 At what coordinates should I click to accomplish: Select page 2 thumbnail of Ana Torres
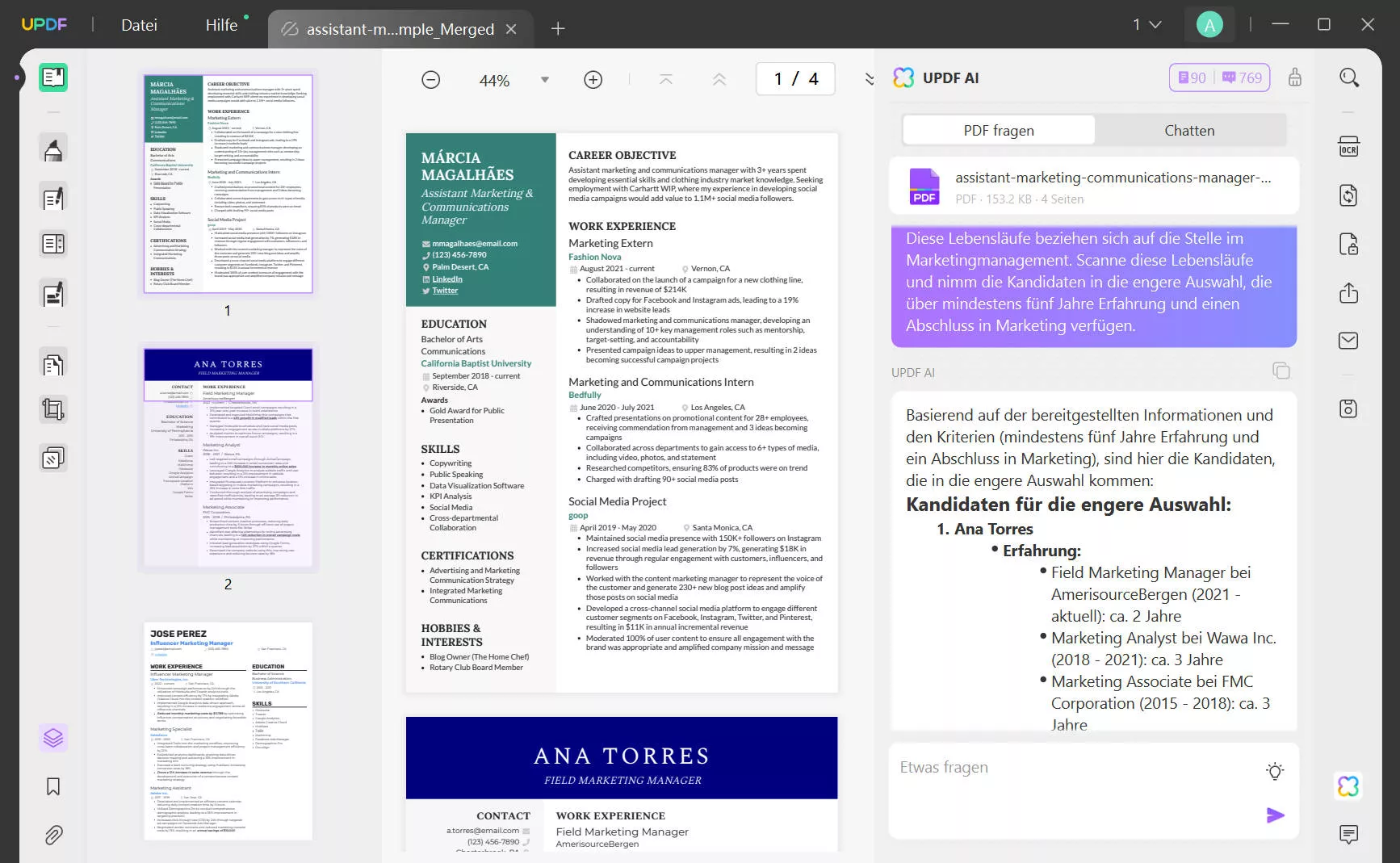[228, 456]
